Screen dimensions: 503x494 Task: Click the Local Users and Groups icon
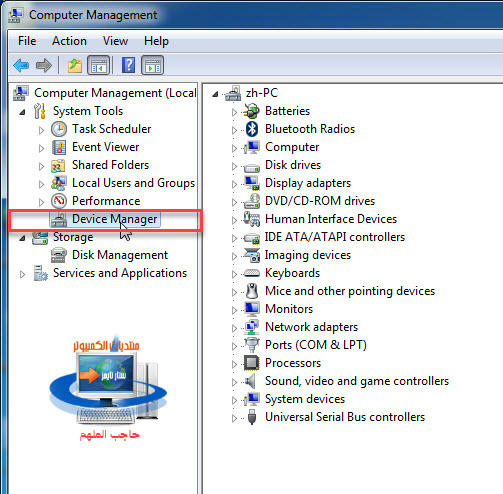pos(59,183)
